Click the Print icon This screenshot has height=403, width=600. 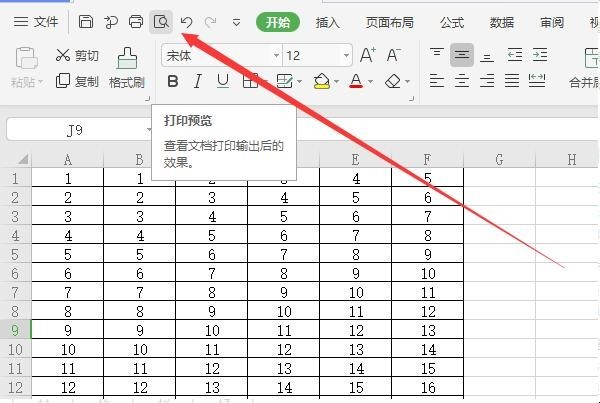(x=135, y=22)
